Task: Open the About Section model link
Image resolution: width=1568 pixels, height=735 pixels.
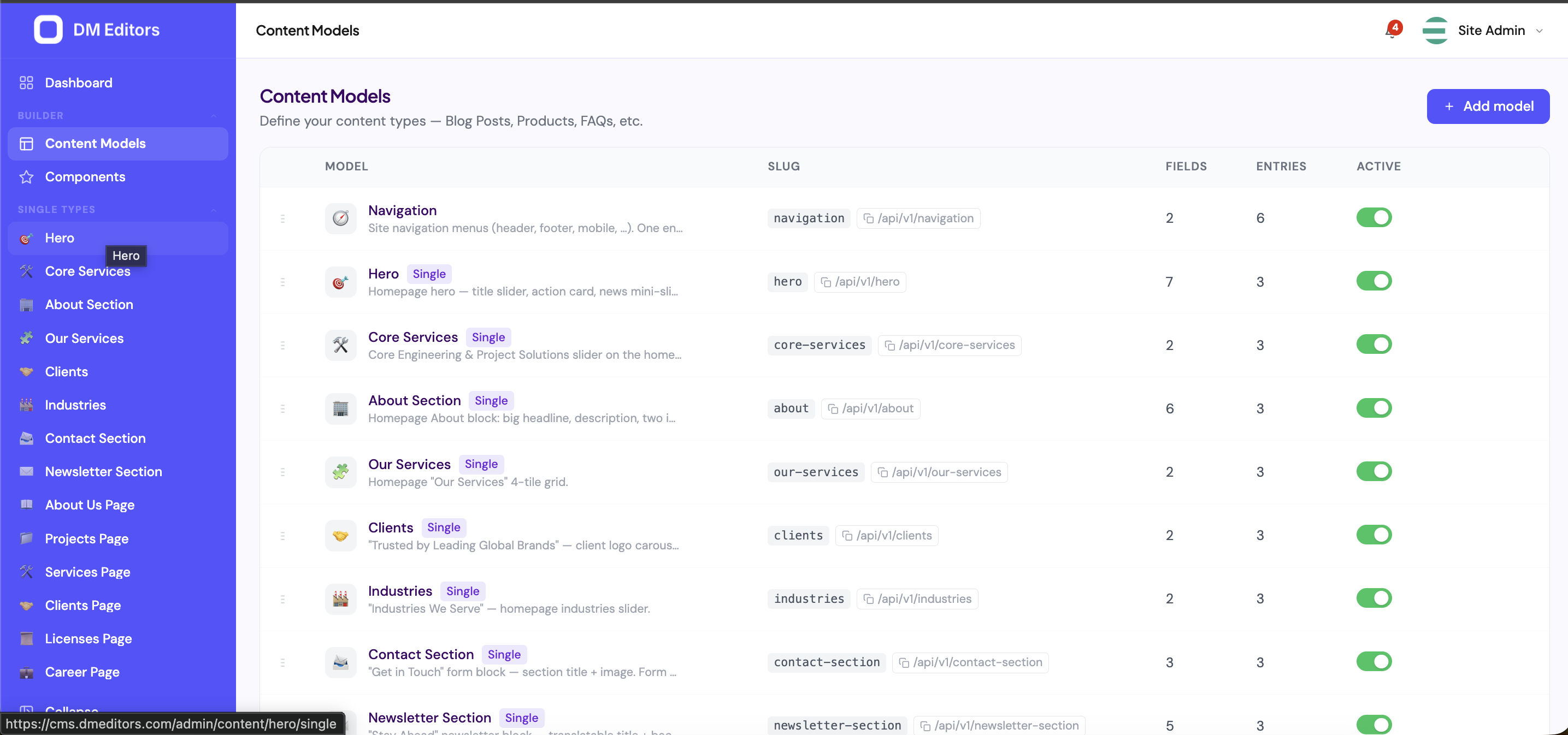Action: (415, 400)
